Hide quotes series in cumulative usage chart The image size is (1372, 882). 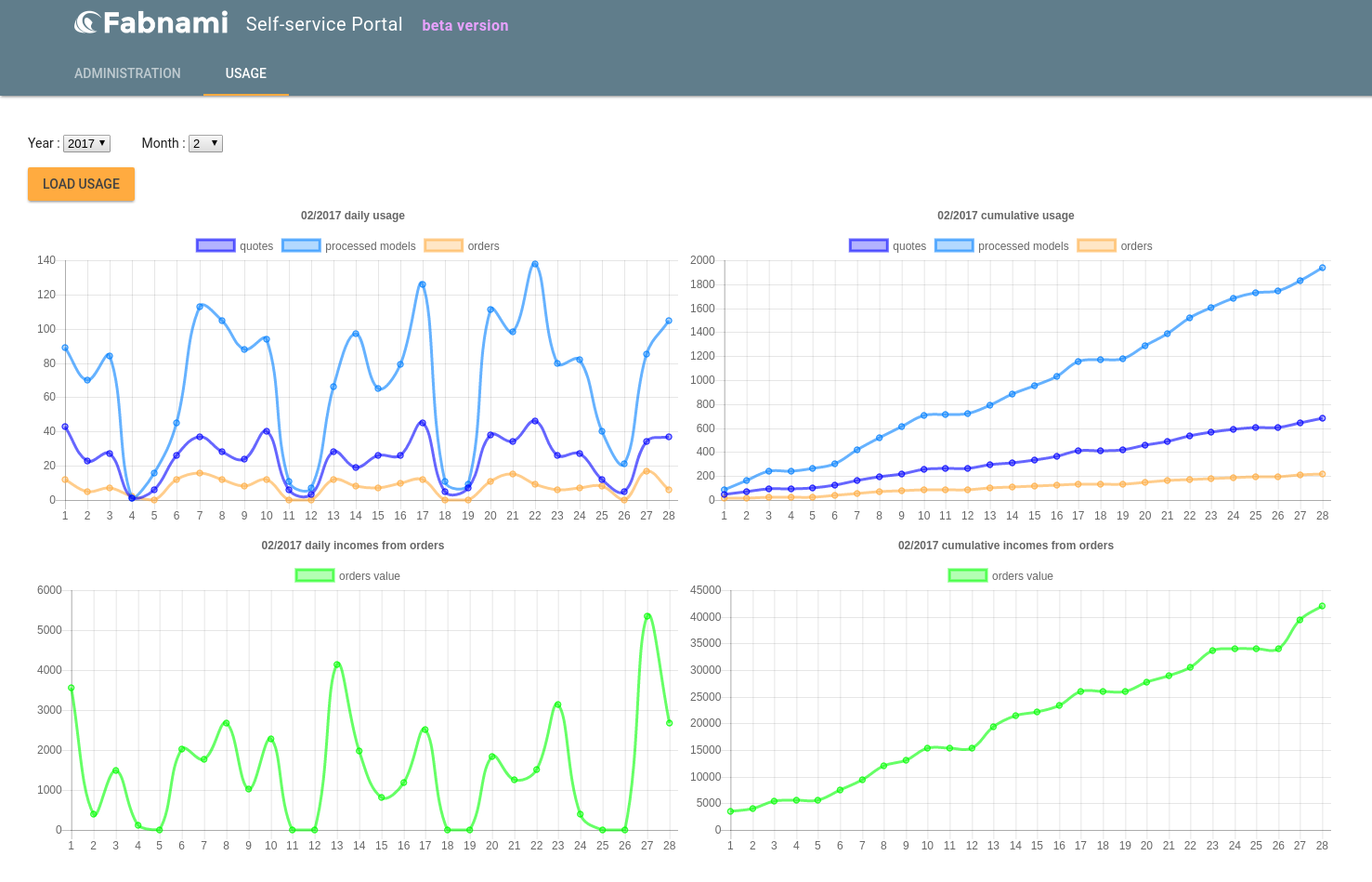888,246
